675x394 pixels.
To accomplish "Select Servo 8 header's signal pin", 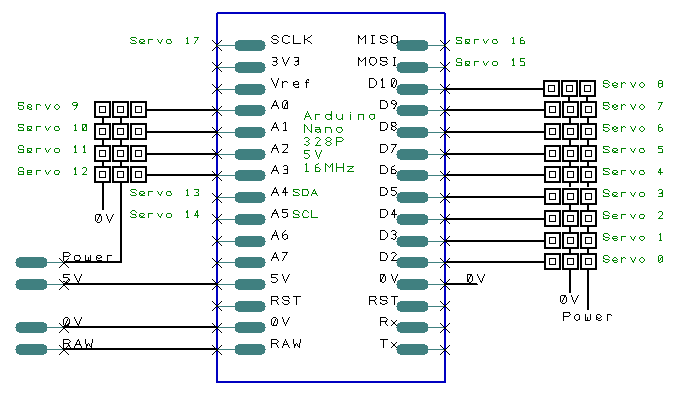I will pyautogui.click(x=552, y=89).
